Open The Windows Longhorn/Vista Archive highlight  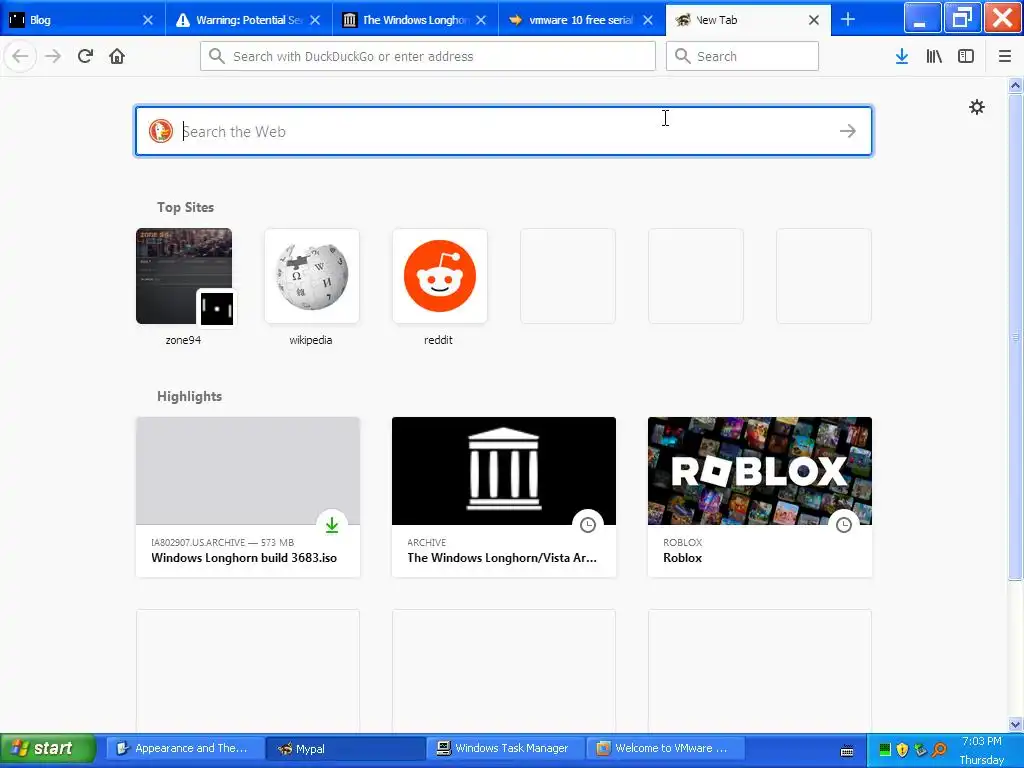click(504, 497)
